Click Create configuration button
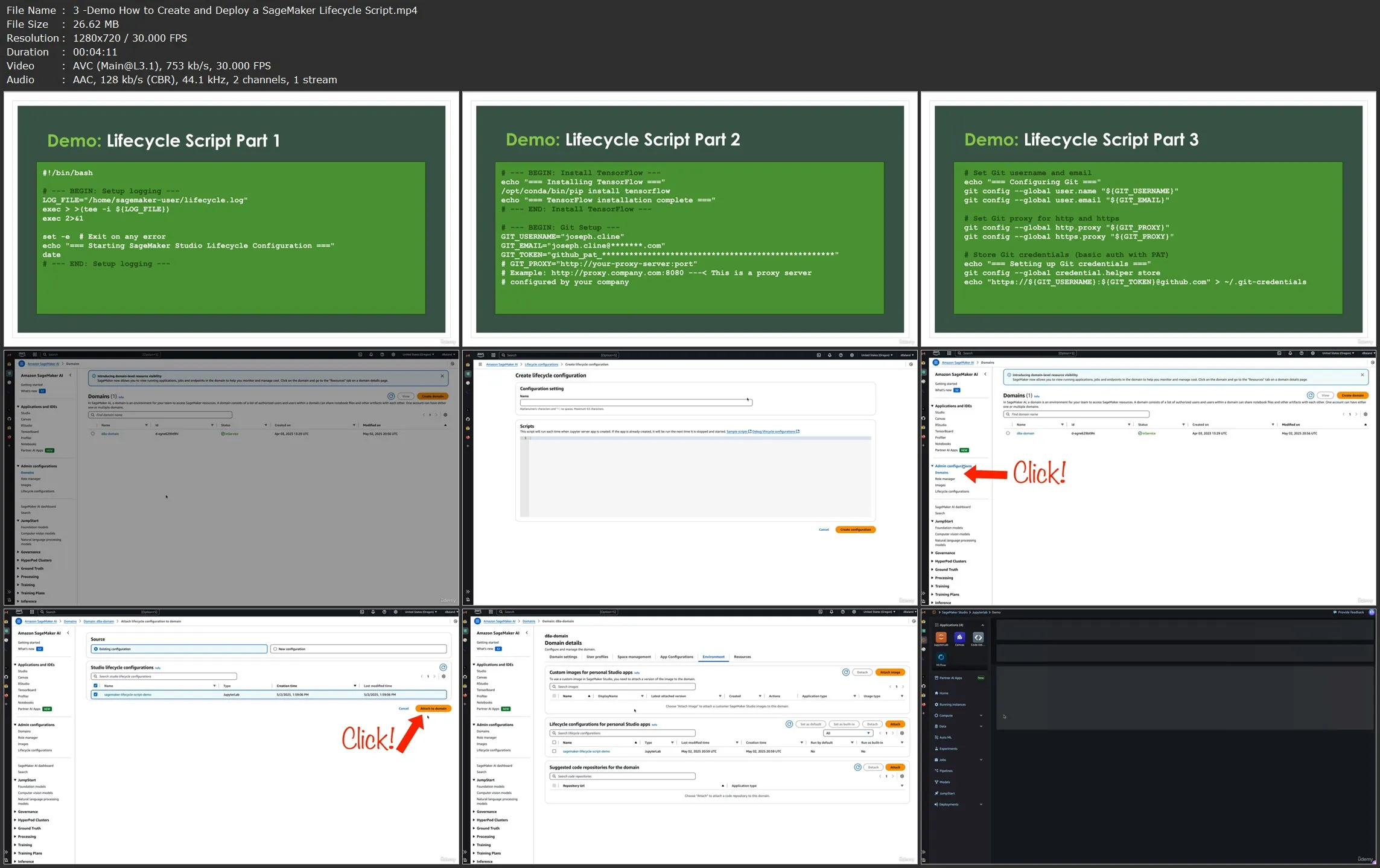Image resolution: width=1380 pixels, height=868 pixels. 855,530
